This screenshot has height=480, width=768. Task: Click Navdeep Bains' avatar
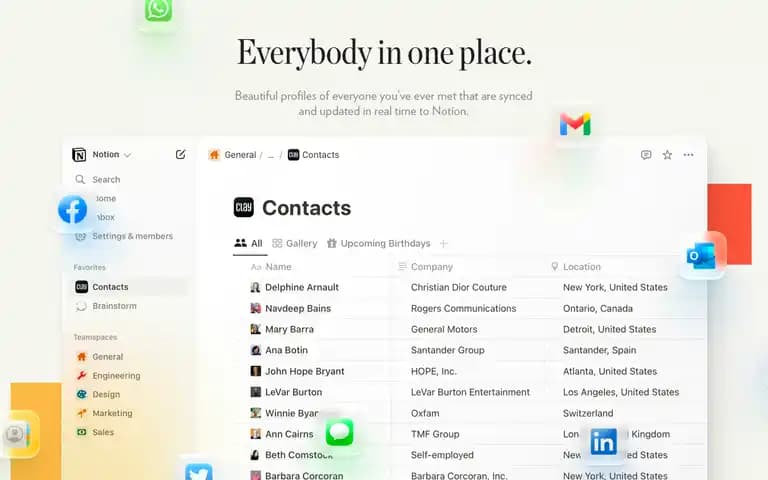click(x=255, y=308)
